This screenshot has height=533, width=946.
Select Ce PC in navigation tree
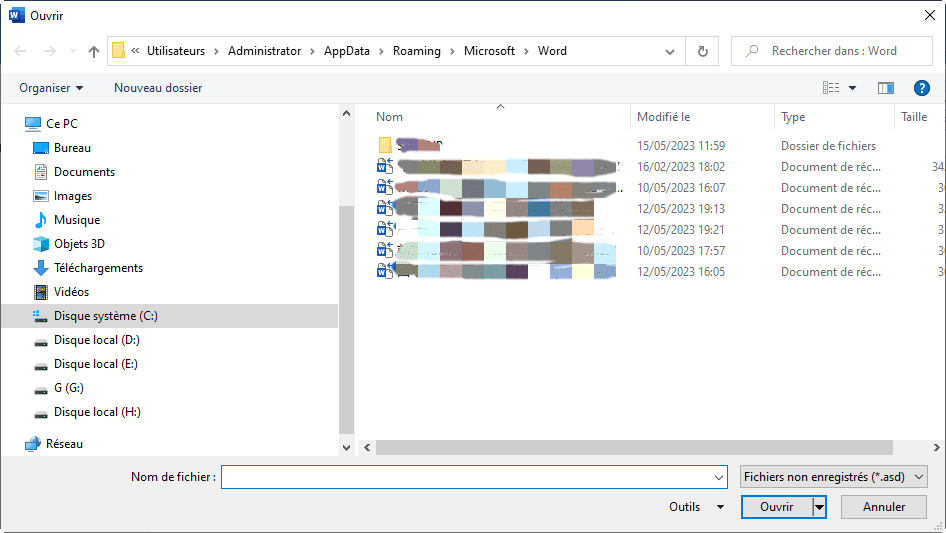pos(62,124)
